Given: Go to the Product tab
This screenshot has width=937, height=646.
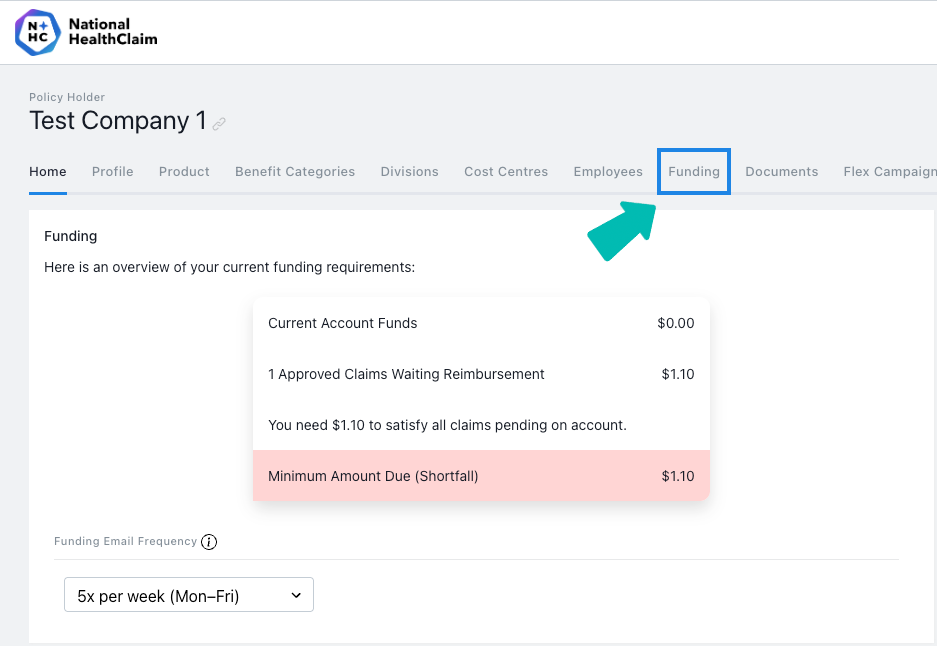Looking at the screenshot, I should pyautogui.click(x=184, y=172).
